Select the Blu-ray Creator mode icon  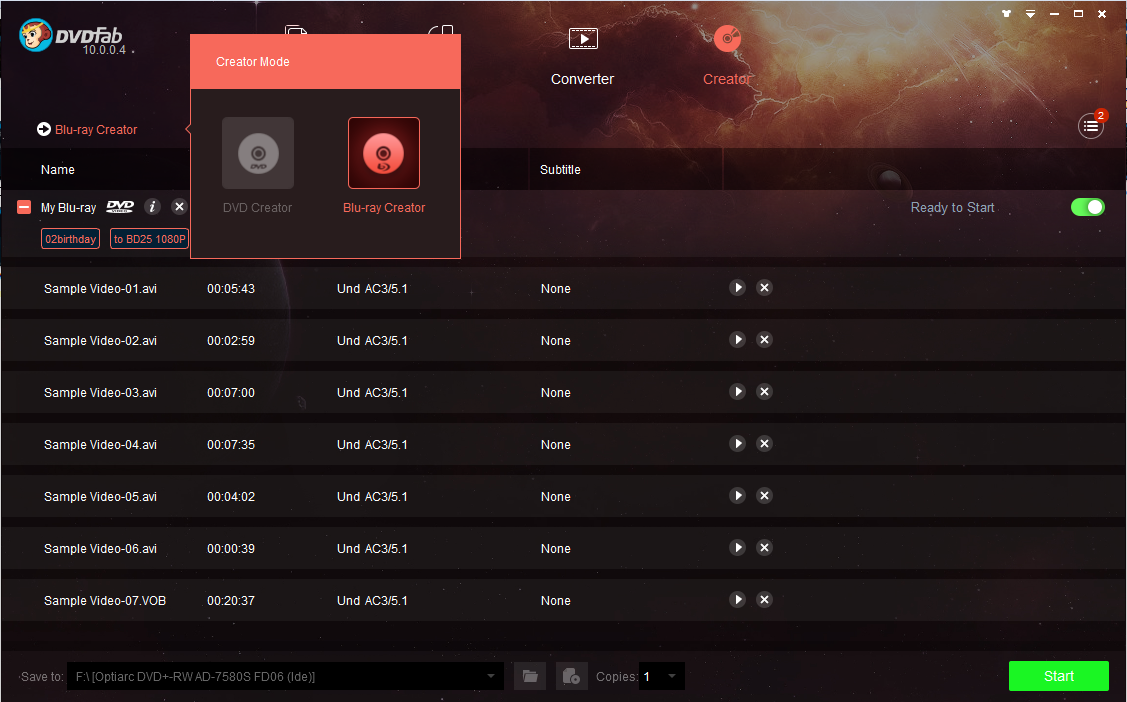coord(383,153)
